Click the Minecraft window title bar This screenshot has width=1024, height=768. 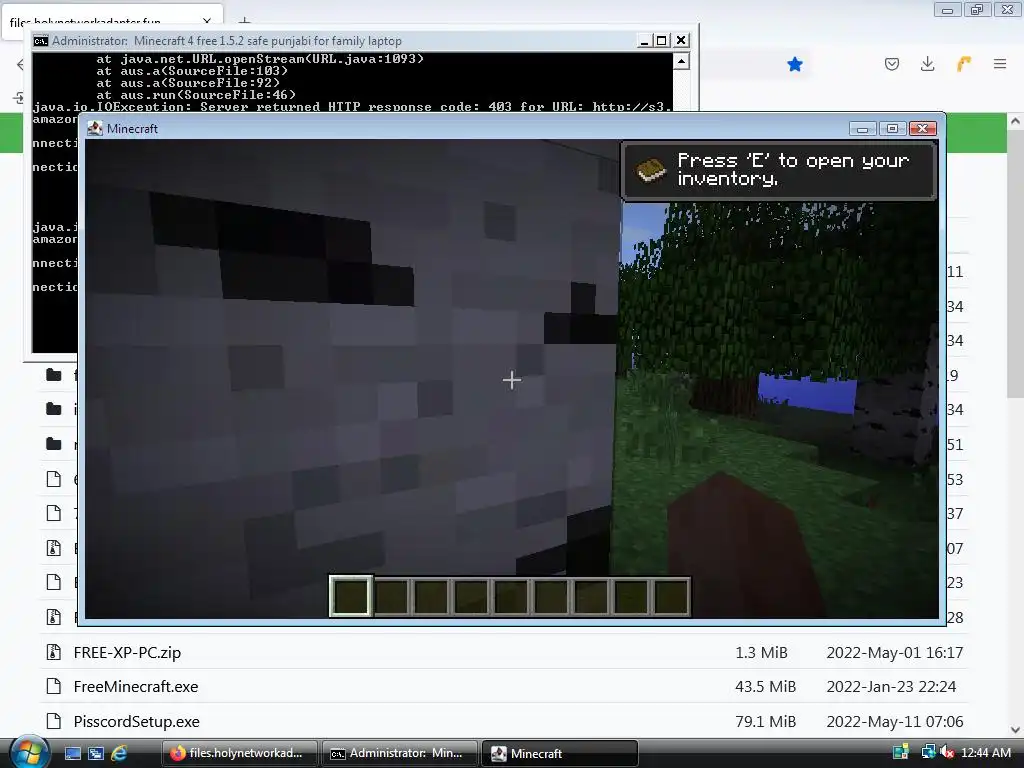point(467,128)
